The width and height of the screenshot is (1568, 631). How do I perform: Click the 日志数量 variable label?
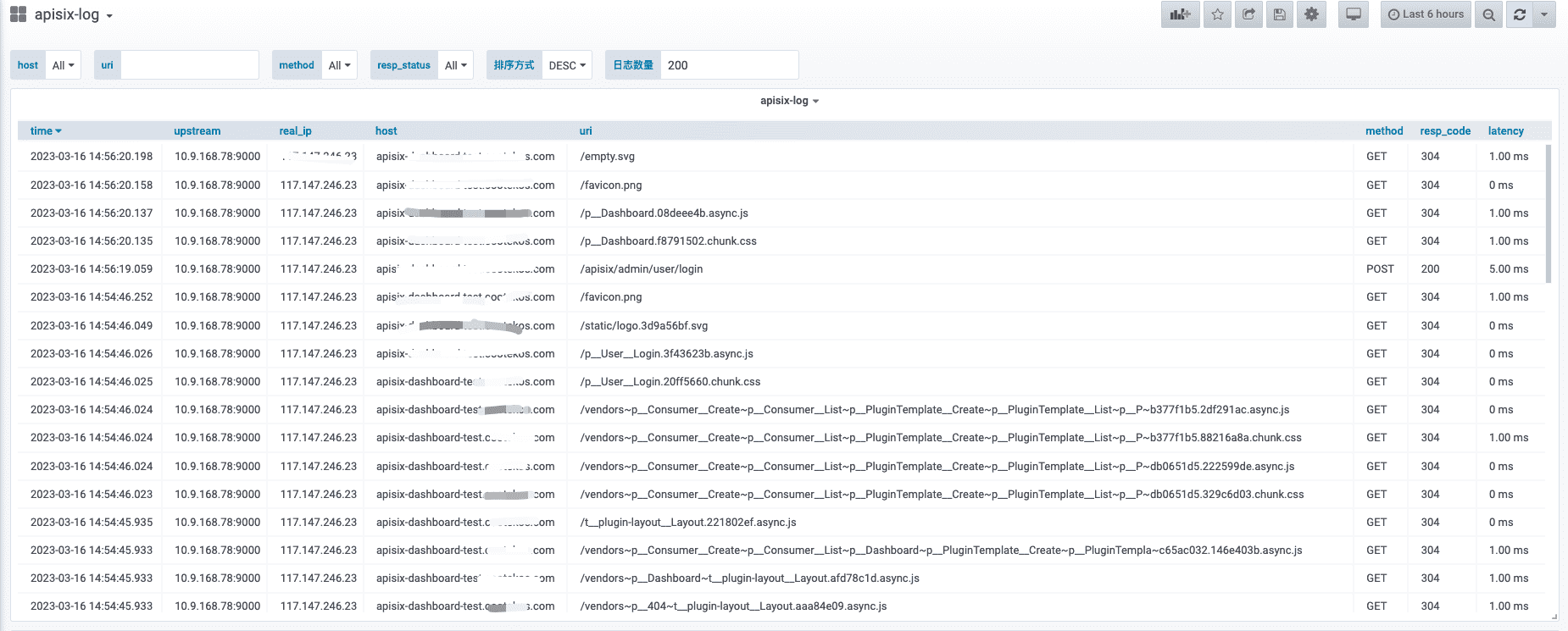click(633, 65)
